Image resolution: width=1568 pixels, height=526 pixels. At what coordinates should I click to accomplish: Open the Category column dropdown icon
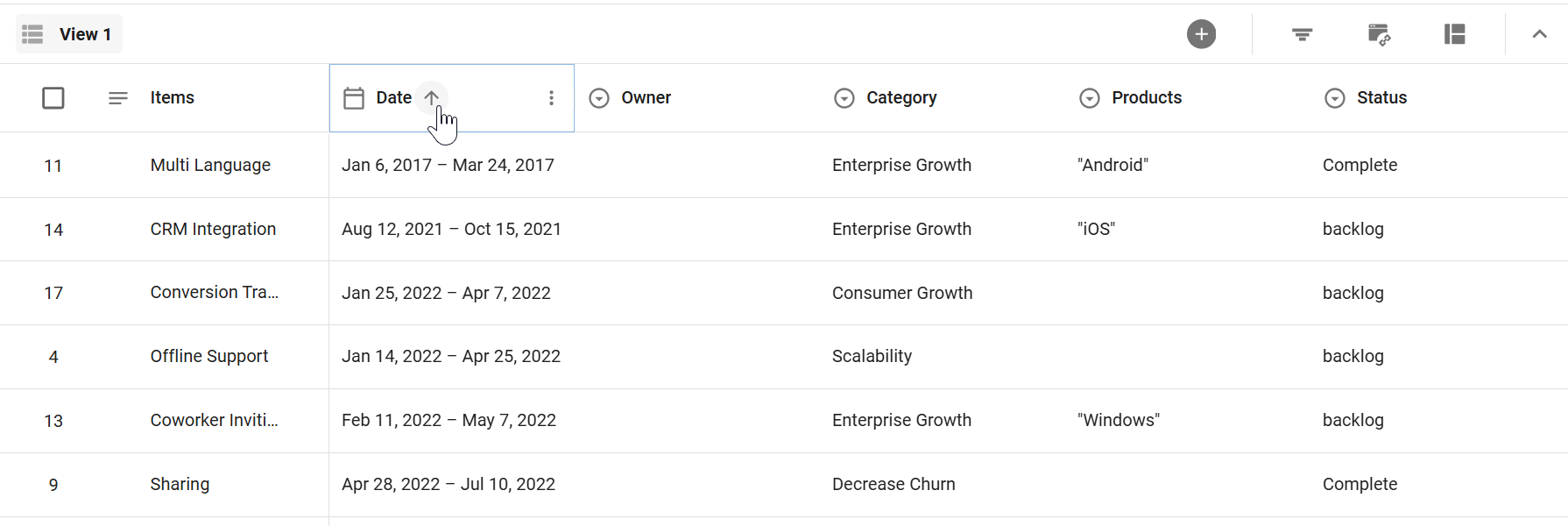point(844,98)
